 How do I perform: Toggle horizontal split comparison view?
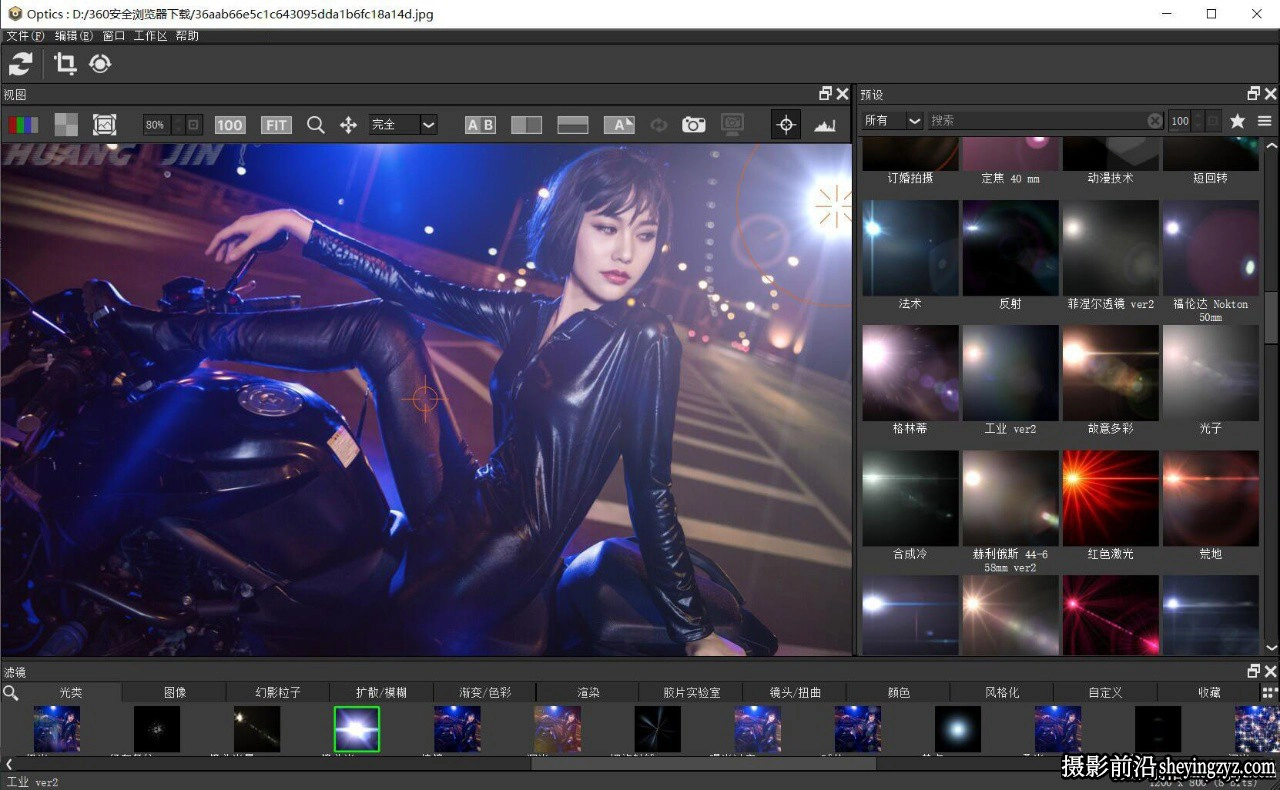[x=573, y=125]
